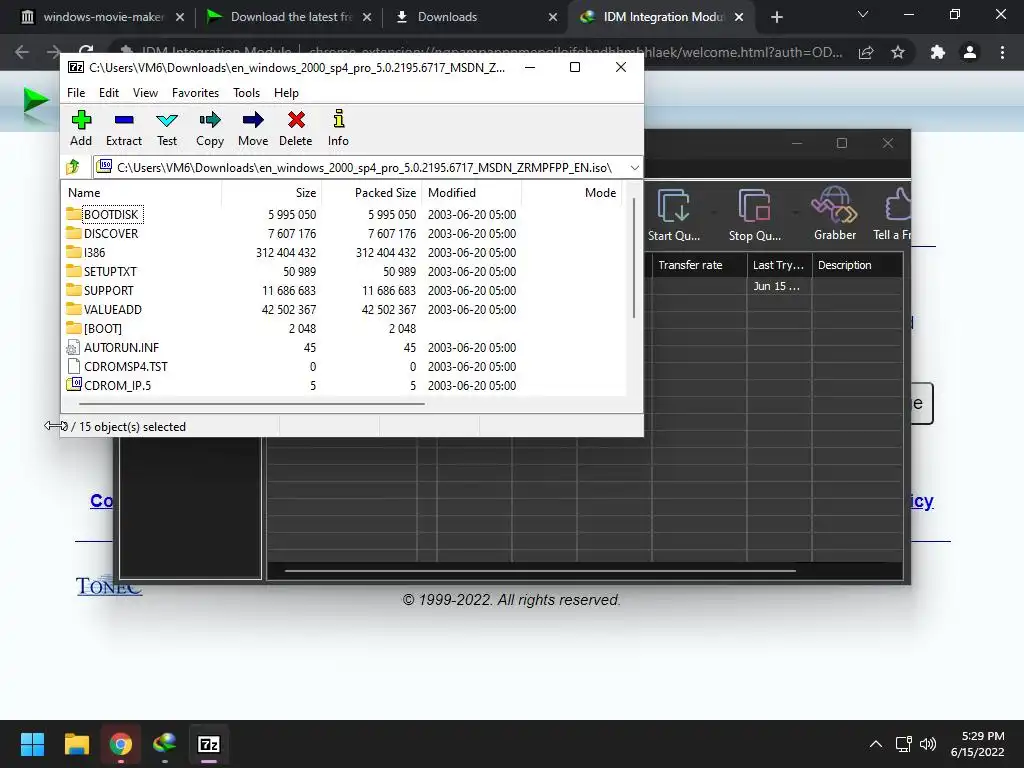Open File Explorer from taskbar

[76, 744]
